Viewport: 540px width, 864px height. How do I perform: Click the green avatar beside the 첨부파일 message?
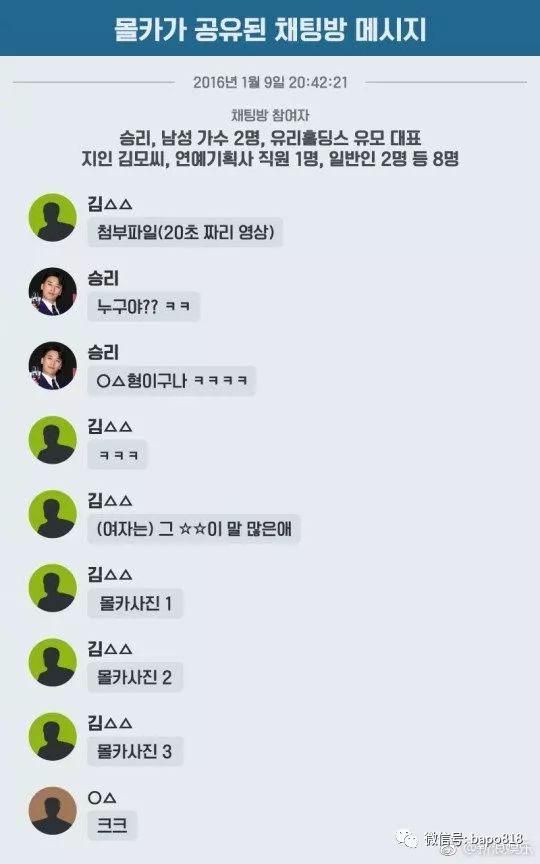tap(52, 218)
